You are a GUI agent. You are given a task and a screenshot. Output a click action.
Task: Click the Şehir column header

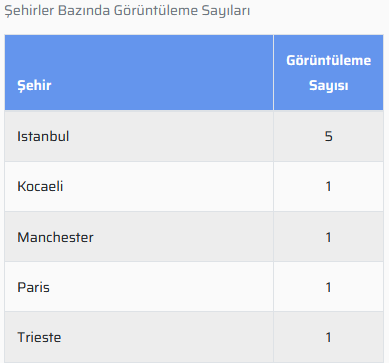click(x=139, y=72)
